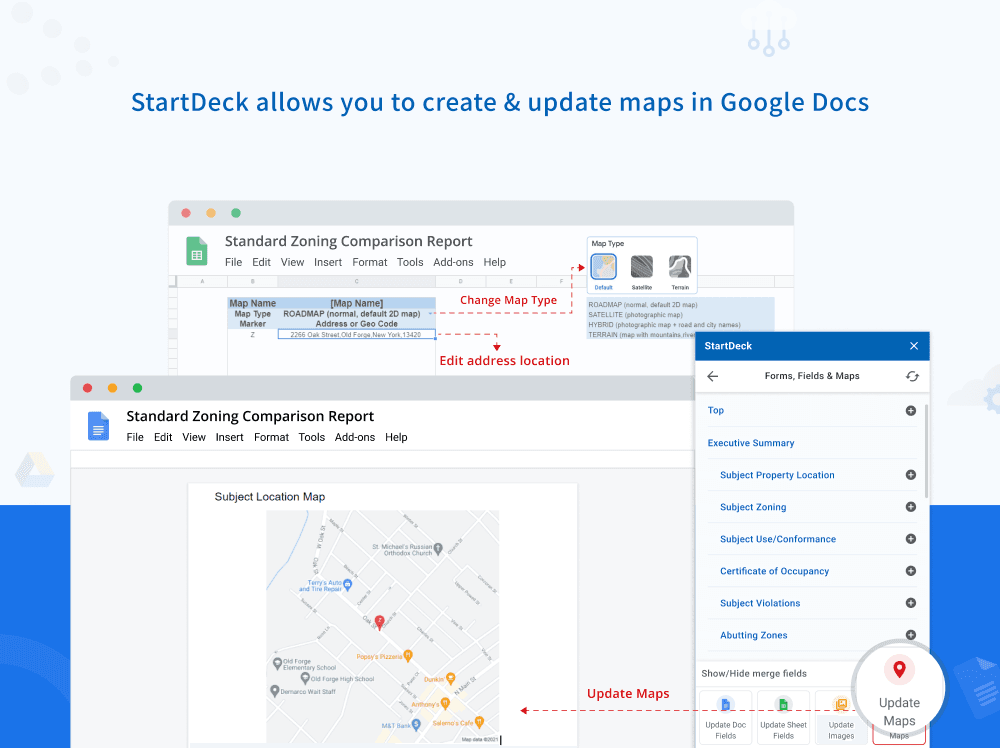Click the M&T Bank pin on map

(x=416, y=724)
